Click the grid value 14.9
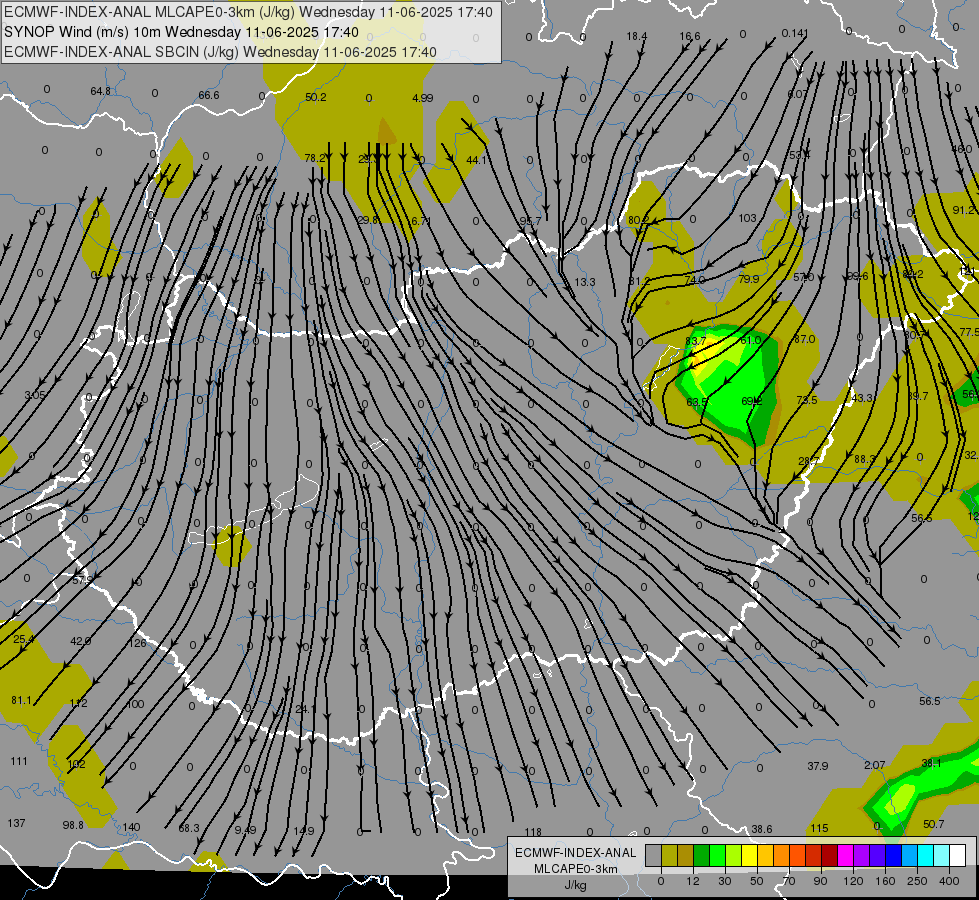 tap(304, 831)
